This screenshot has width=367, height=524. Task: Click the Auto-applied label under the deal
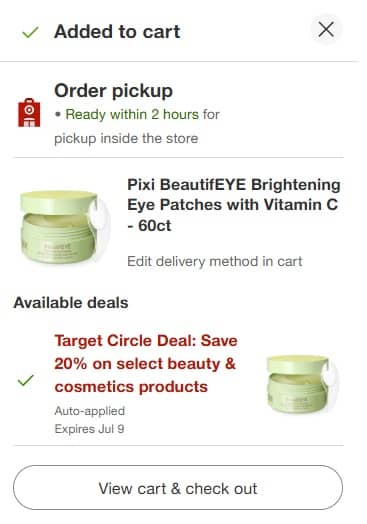tap(90, 411)
